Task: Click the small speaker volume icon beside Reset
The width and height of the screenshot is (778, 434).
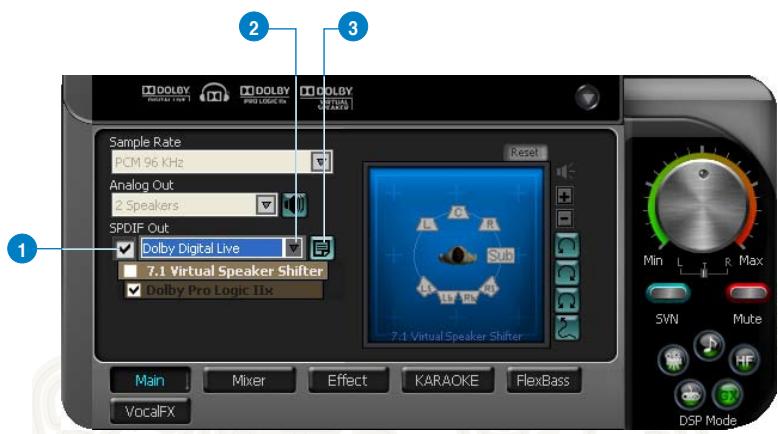Action: (566, 171)
